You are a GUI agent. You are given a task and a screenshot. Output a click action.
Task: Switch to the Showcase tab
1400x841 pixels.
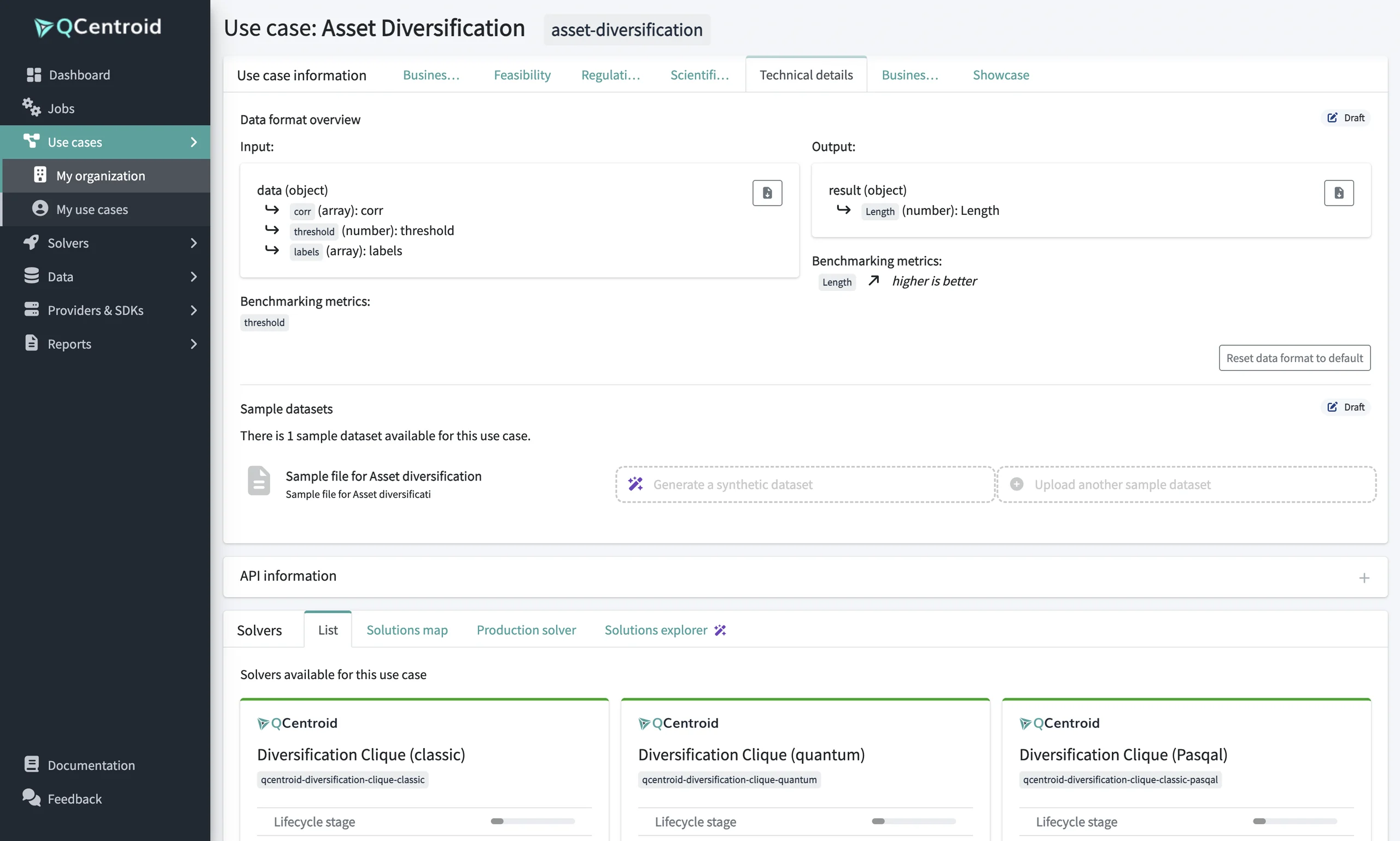point(1000,75)
